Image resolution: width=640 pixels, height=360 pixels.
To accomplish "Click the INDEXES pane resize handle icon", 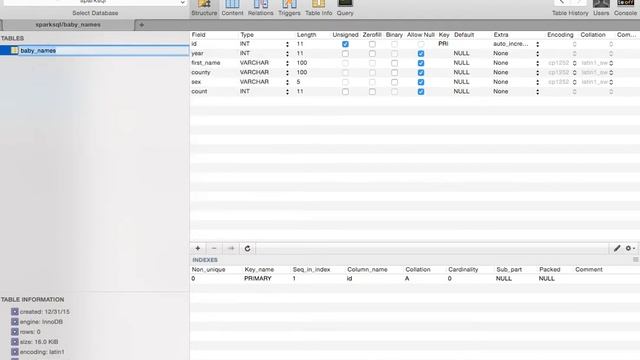I will click(x=636, y=260).
